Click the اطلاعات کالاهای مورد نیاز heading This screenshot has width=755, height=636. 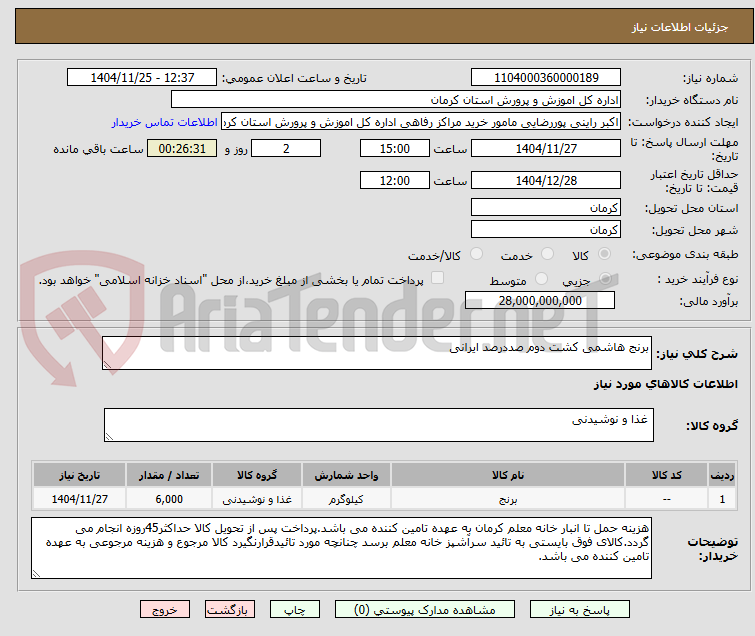(x=665, y=384)
